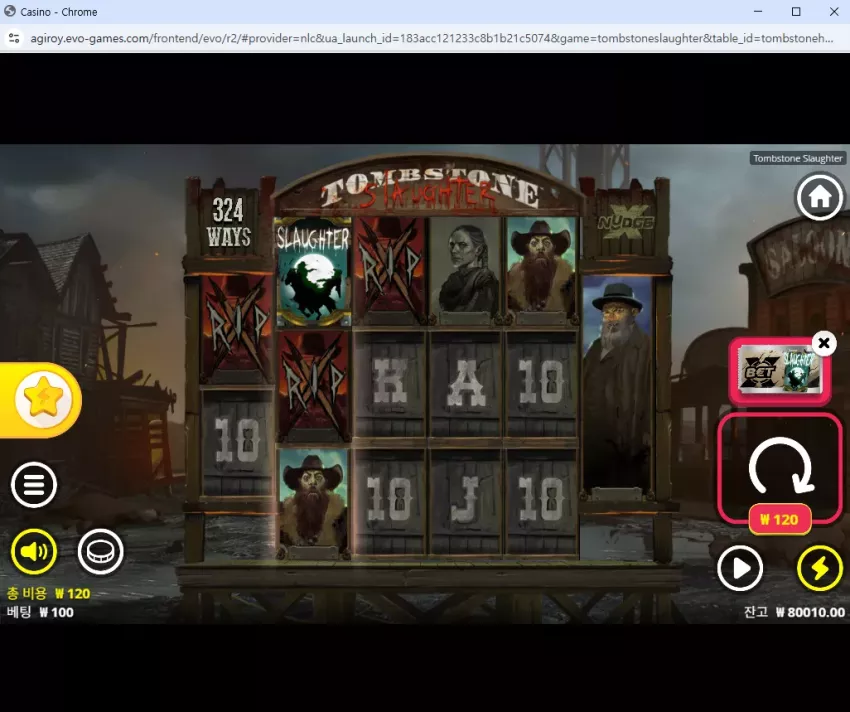This screenshot has height=712, width=850.
Task: Click the xNudge sign above the right reel
Action: [626, 222]
